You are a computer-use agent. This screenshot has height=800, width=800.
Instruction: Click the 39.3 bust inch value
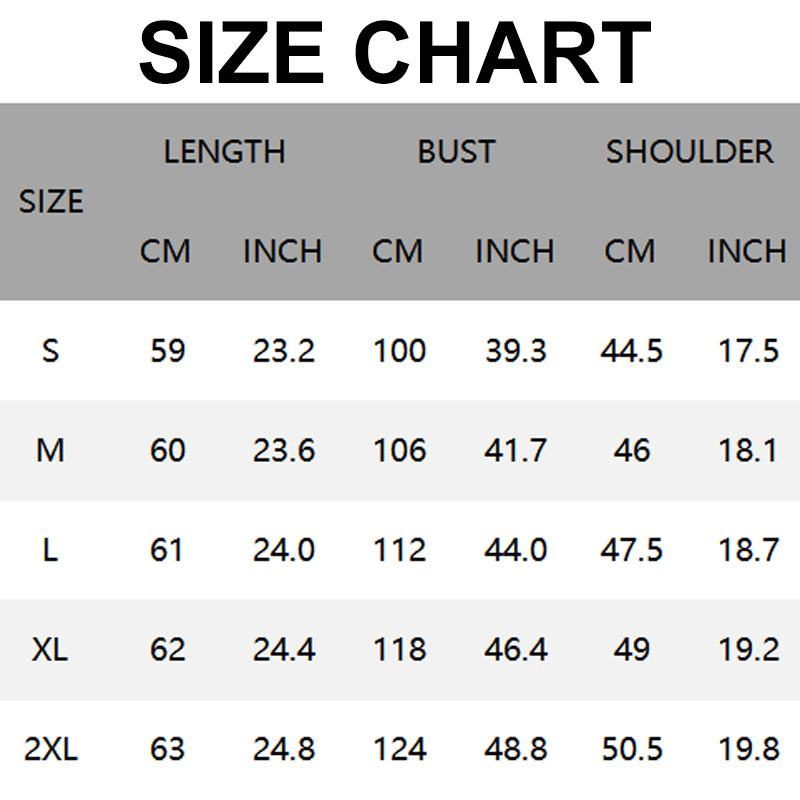[515, 351]
